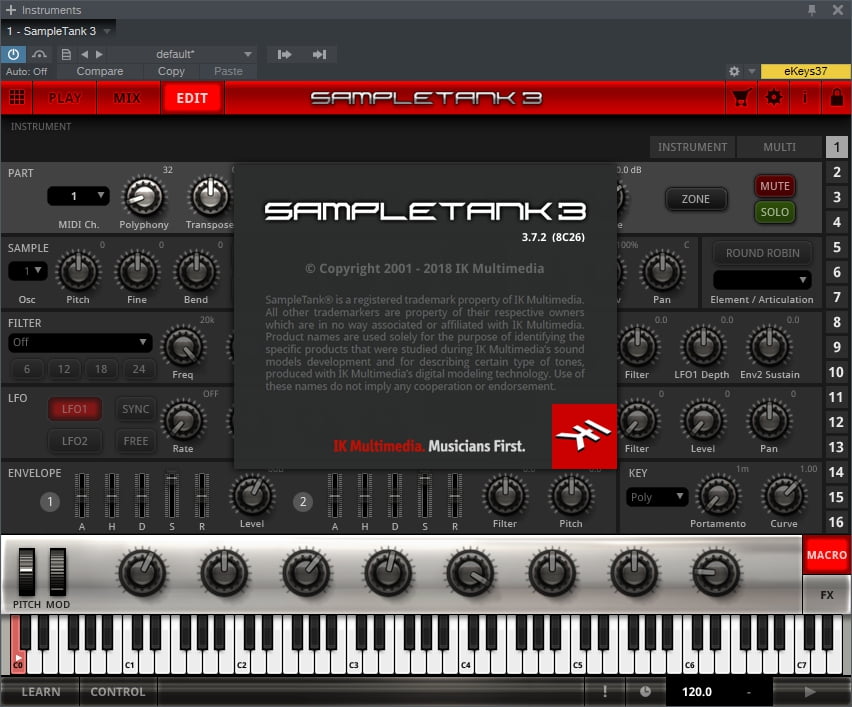The height and width of the screenshot is (707, 852).
Task: Toggle LFO SYNC mode
Action: (135, 409)
